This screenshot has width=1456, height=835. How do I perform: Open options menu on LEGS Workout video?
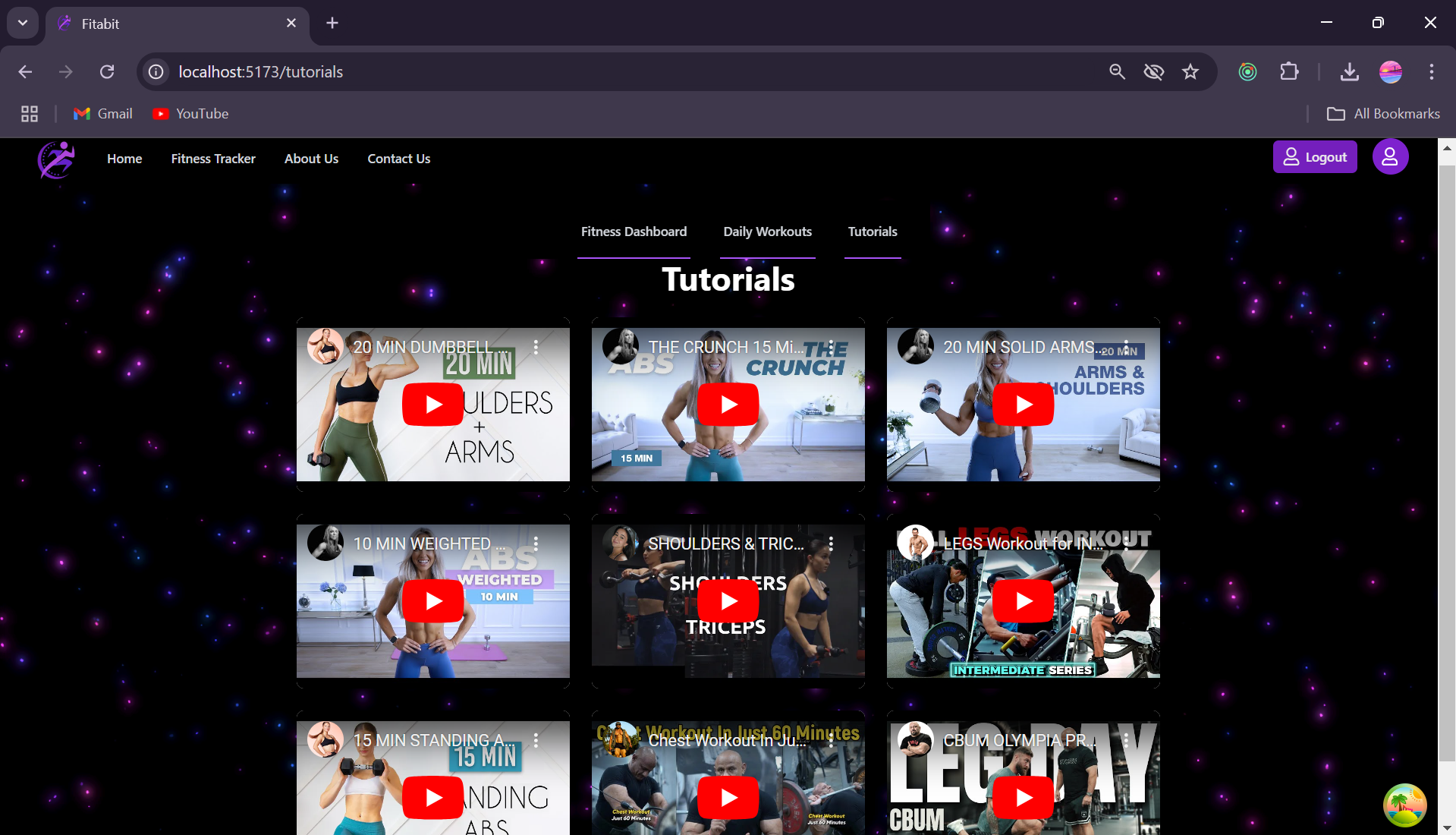point(1126,544)
